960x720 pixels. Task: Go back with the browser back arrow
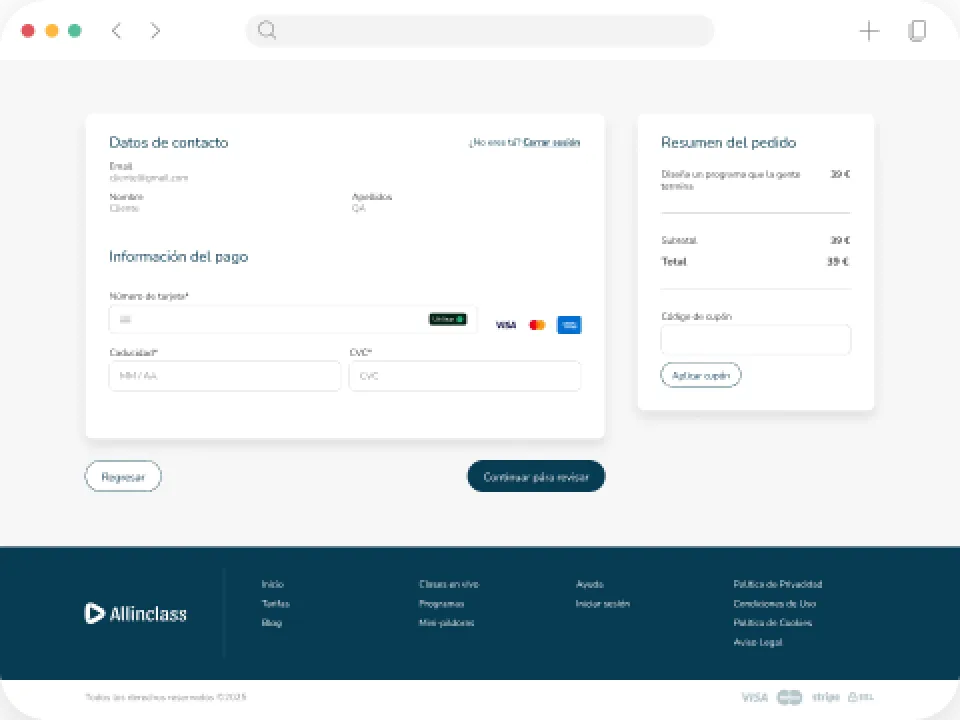pos(116,31)
